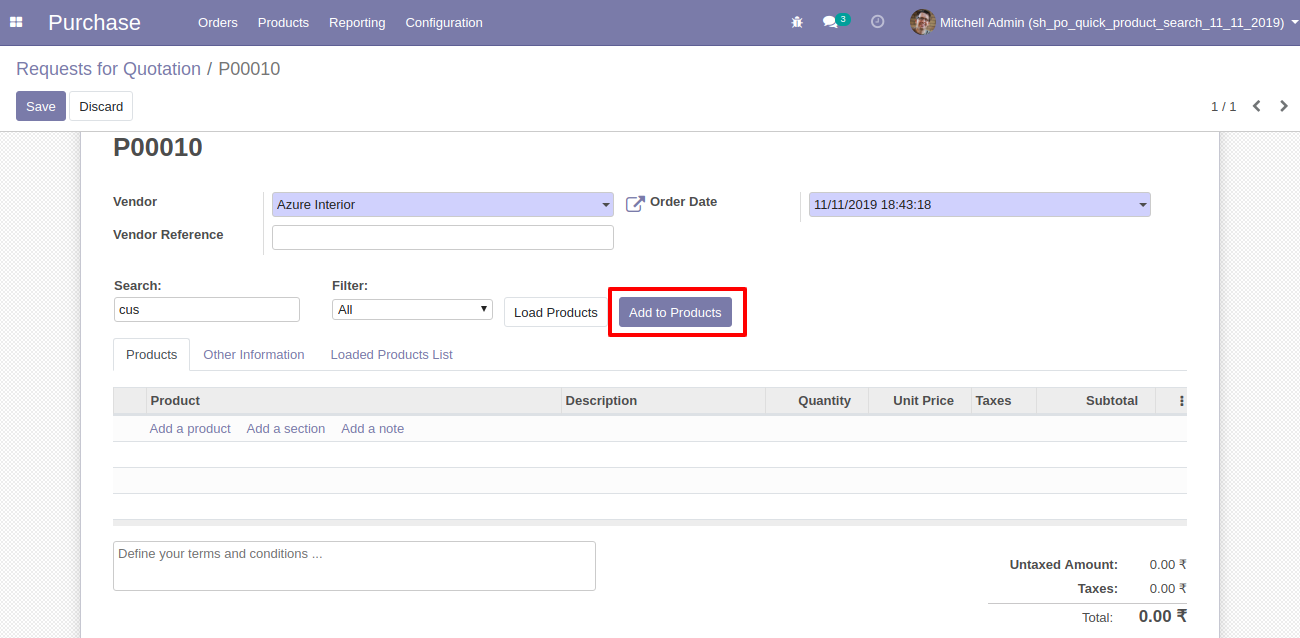The width and height of the screenshot is (1300, 638).
Task: Open the Products menu in top bar
Action: point(283,22)
